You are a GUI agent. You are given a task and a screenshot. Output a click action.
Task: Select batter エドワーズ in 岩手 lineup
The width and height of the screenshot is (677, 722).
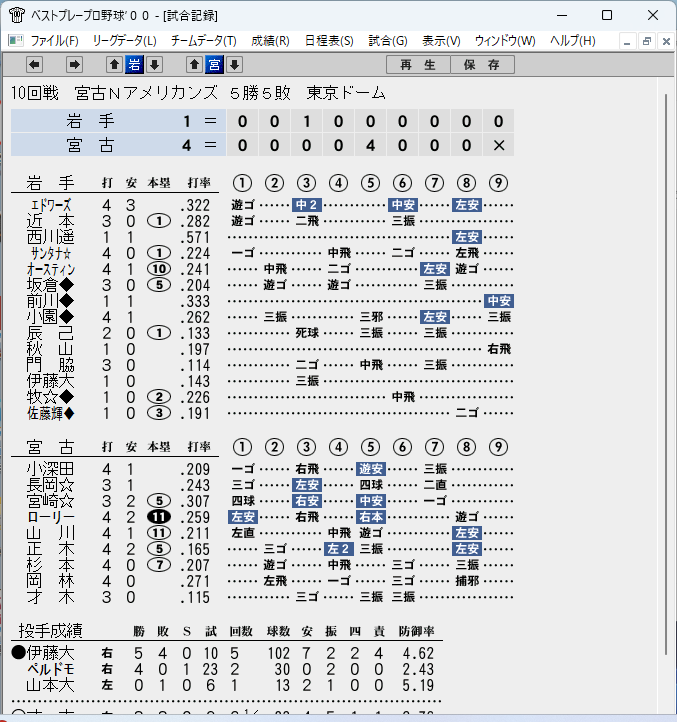click(51, 205)
